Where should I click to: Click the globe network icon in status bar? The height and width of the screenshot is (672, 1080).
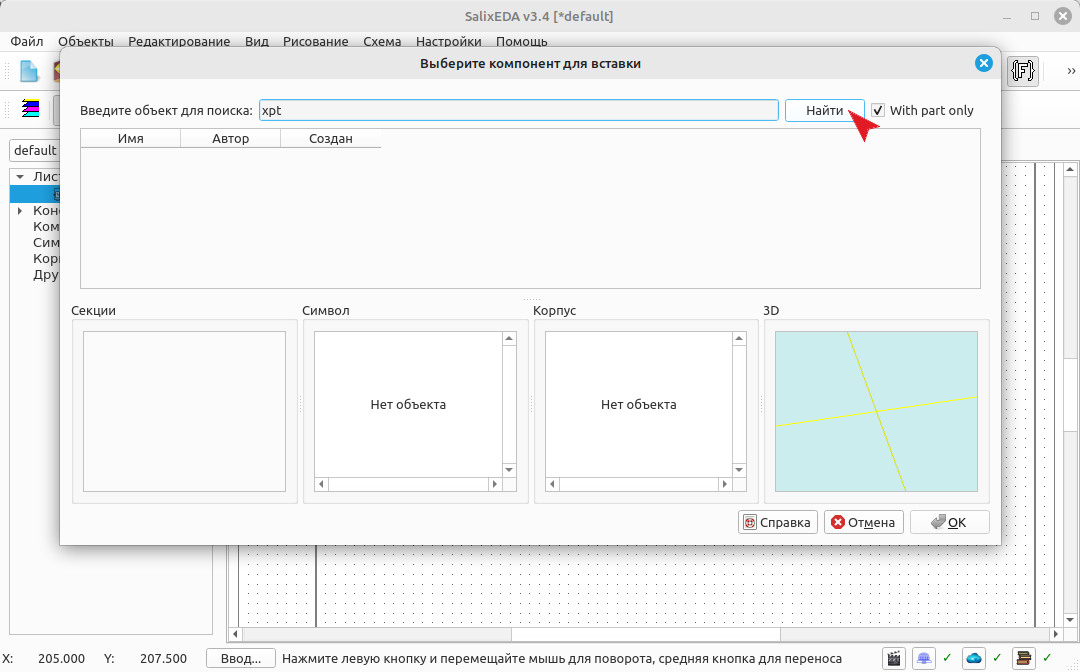[924, 658]
